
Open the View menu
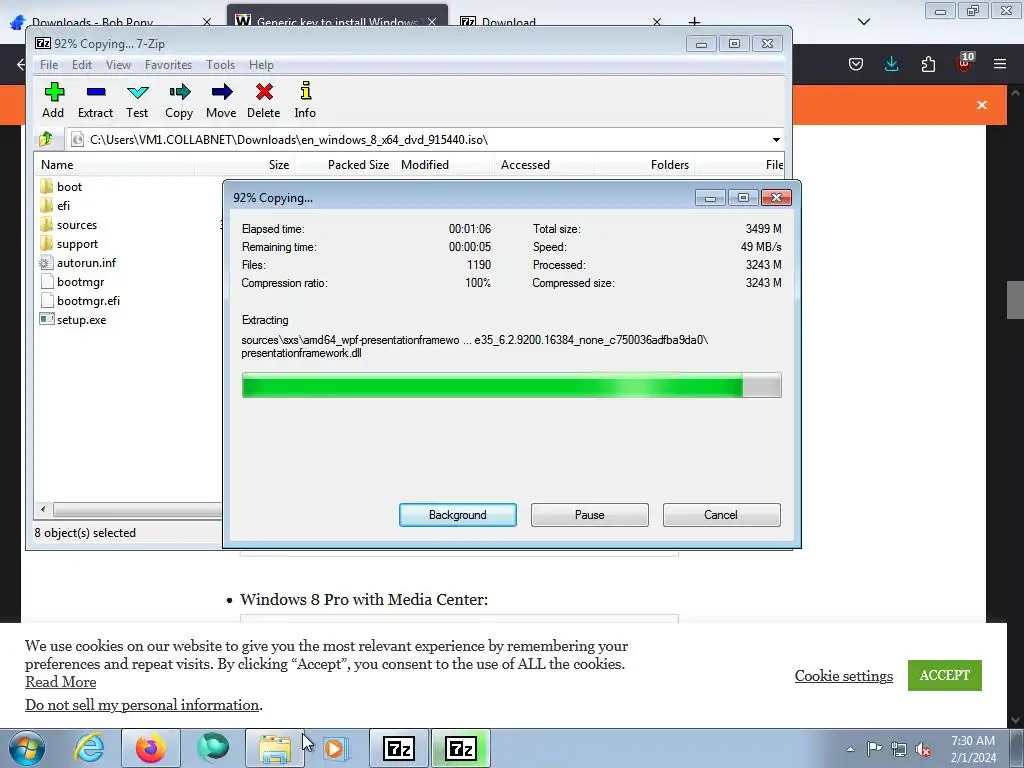(118, 65)
